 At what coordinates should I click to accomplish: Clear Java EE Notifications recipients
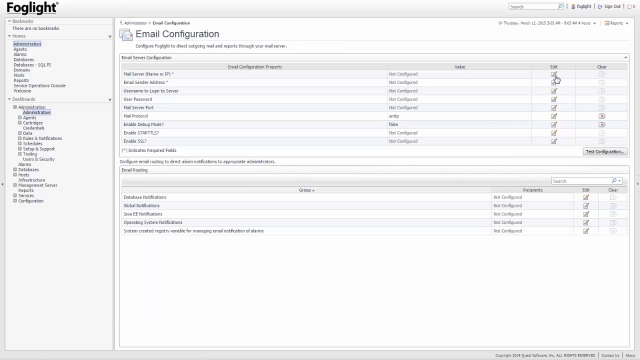pos(613,214)
